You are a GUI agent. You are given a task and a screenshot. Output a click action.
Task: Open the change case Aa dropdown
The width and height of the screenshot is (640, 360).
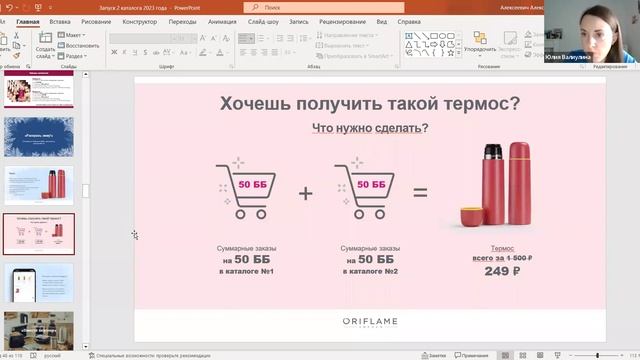point(184,52)
